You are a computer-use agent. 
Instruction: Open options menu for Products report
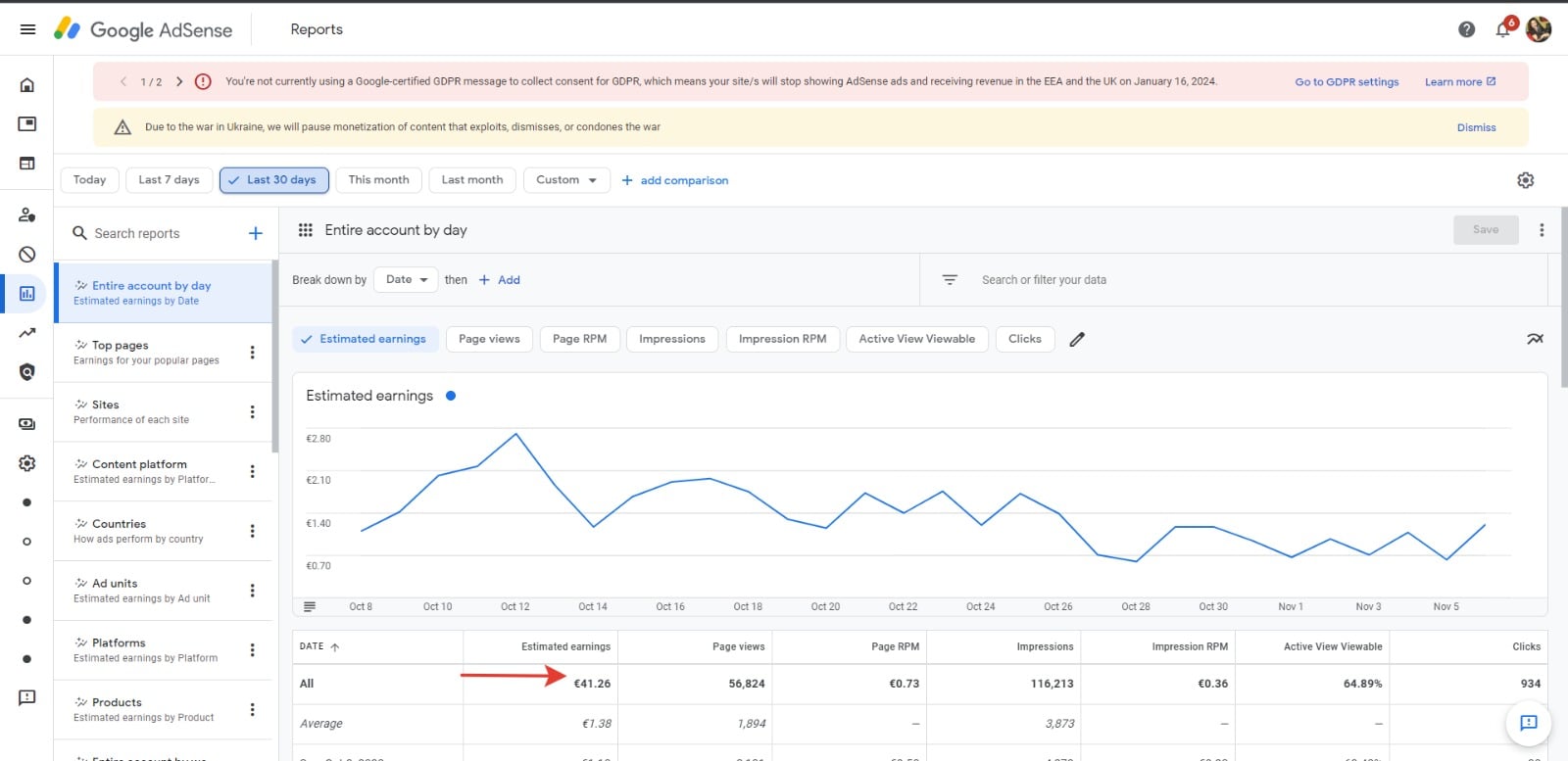coord(252,710)
